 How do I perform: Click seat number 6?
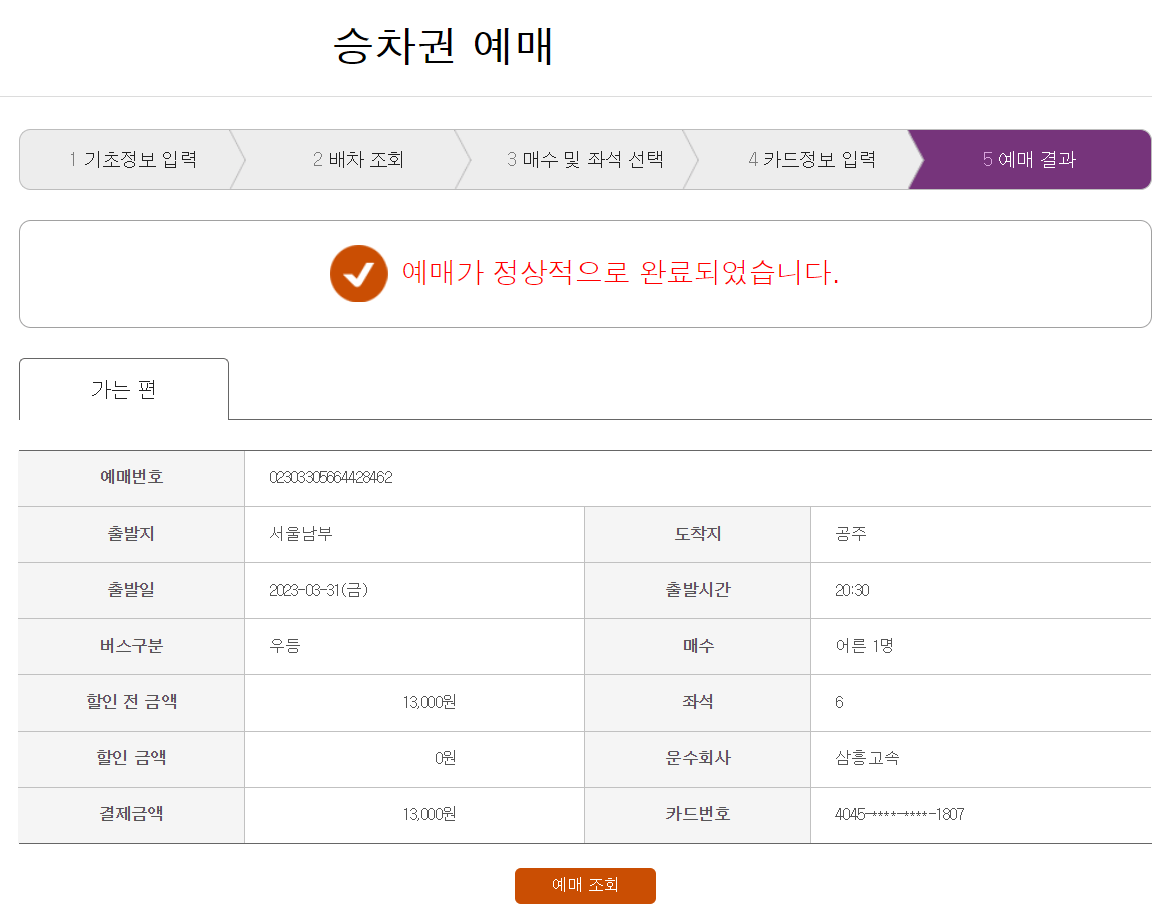[839, 702]
